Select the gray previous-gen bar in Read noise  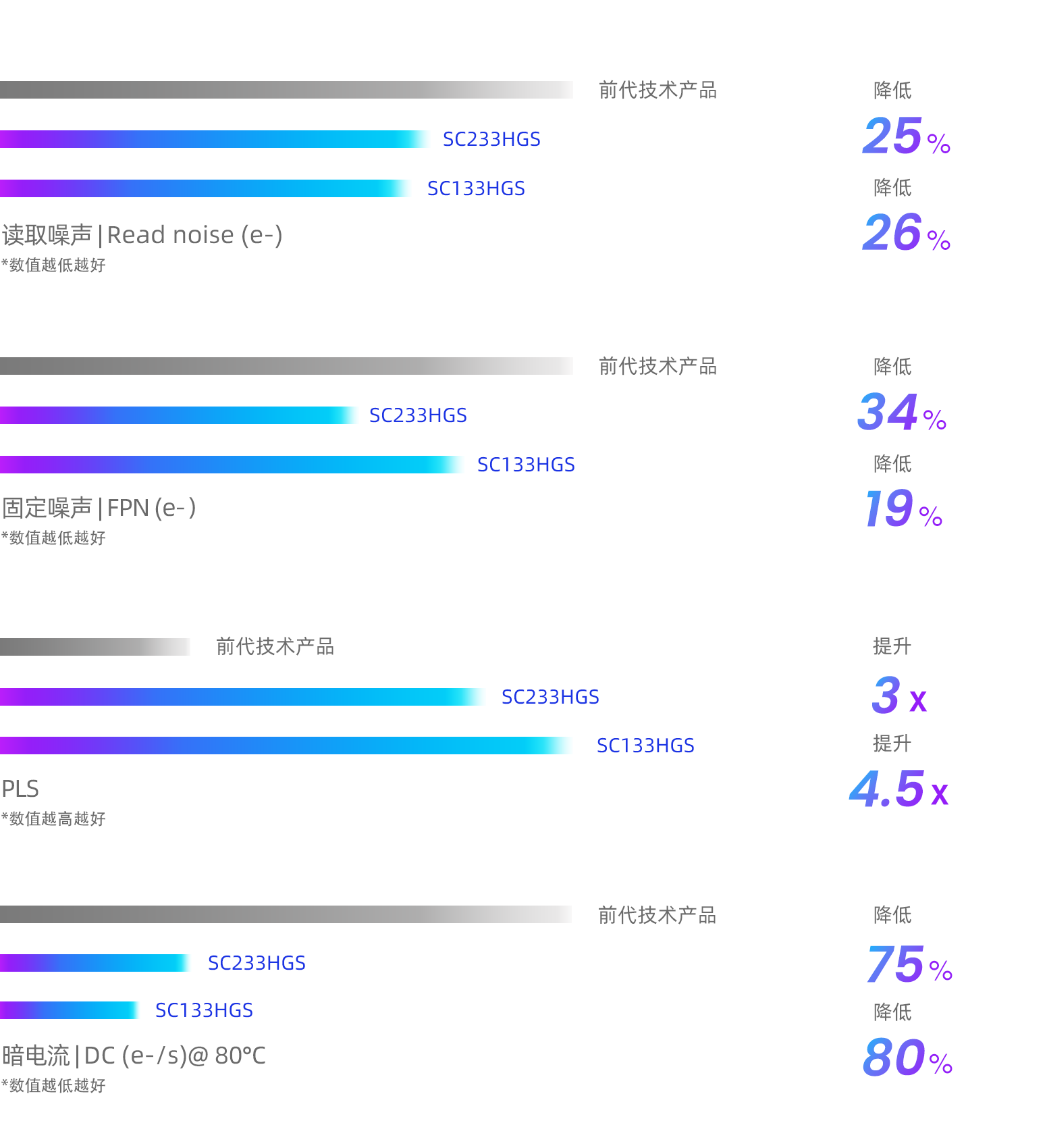[x=286, y=90]
